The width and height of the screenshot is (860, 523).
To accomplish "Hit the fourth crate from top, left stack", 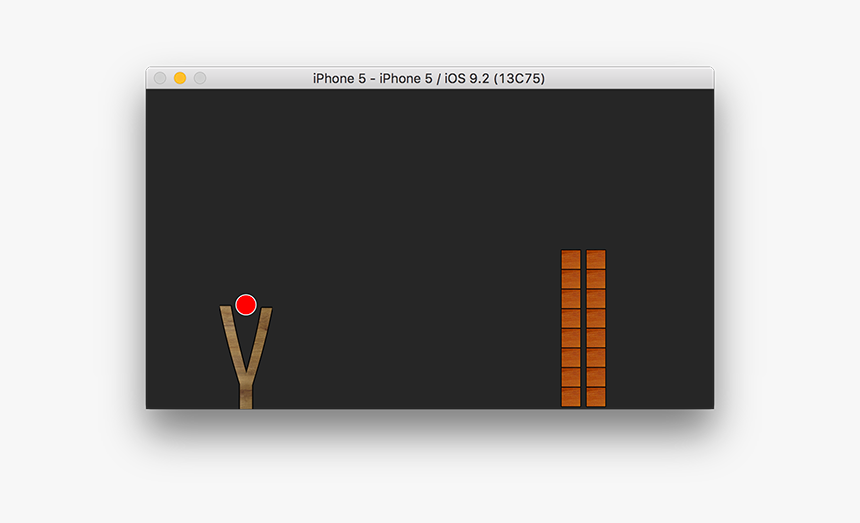I will pos(571,318).
